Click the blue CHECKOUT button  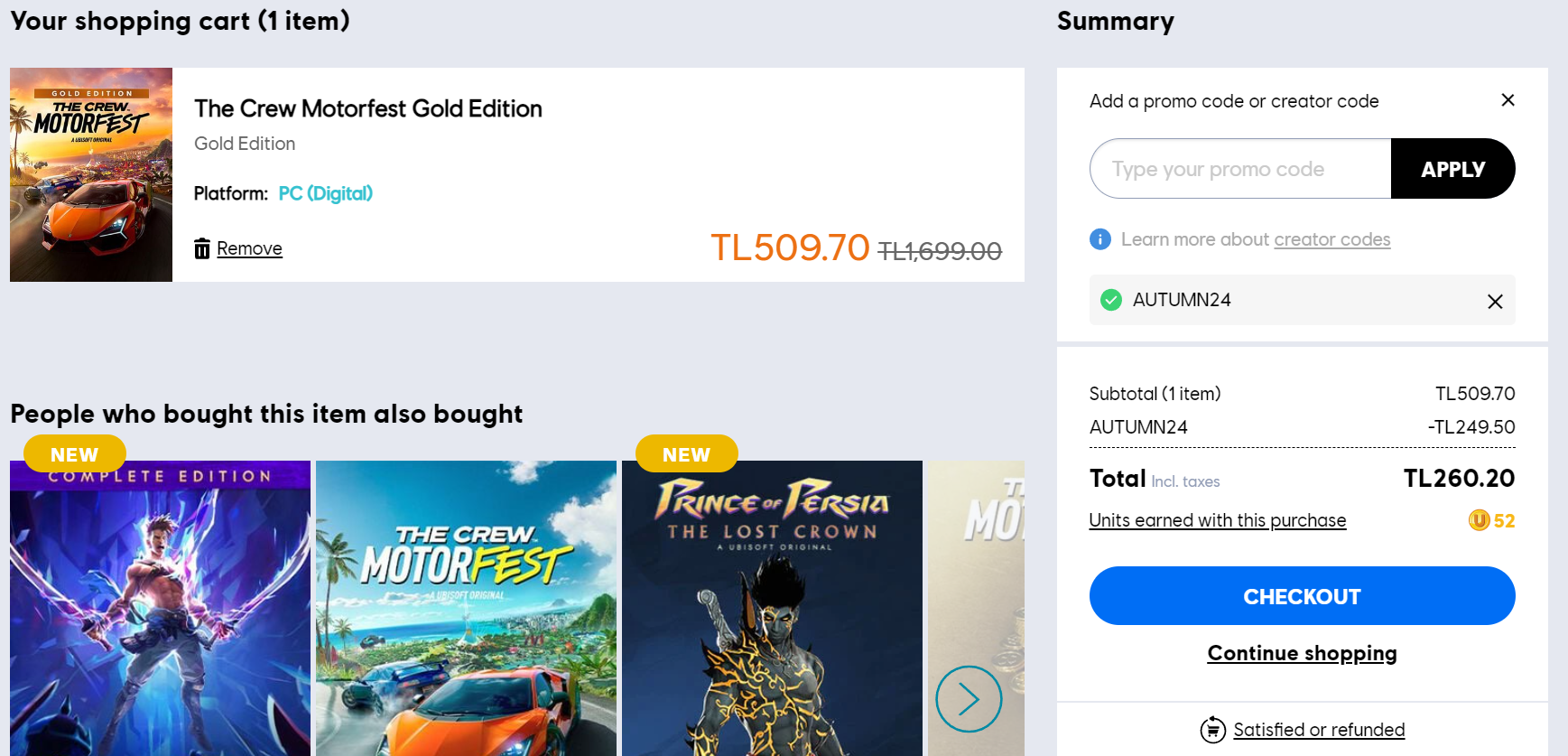coord(1302,596)
